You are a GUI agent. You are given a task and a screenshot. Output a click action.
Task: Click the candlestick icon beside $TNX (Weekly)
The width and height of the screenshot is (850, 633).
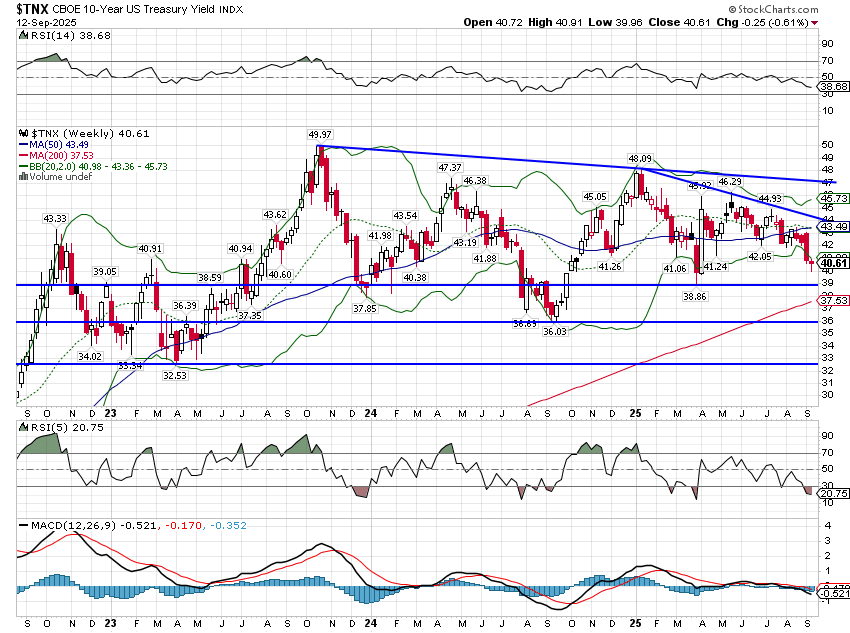23,133
